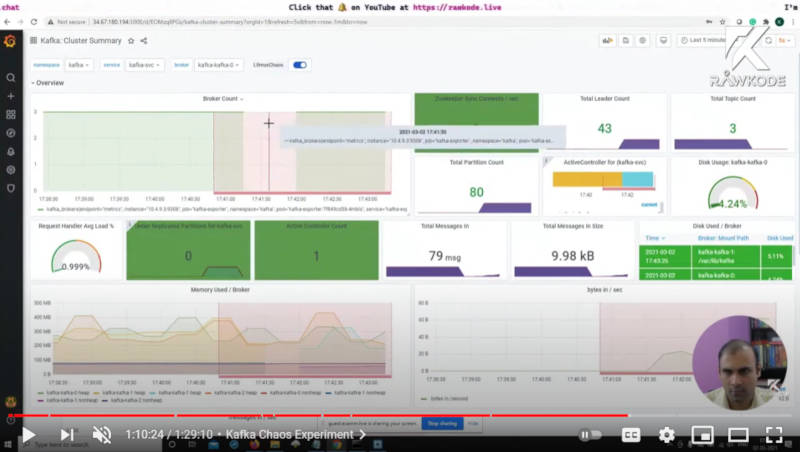The image size is (800, 452).
Task: Collapse the Overview row
Action: (x=47, y=83)
